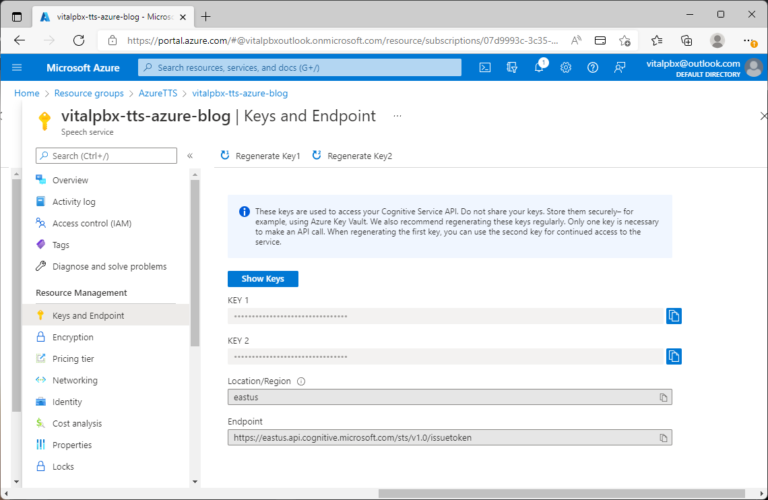Copy KEY 1 to clipboard
Screen dimensions: 768x500
pos(674,316)
